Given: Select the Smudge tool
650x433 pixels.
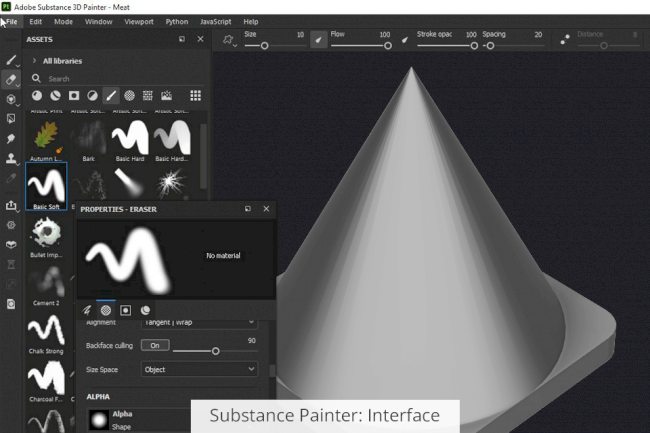Looking at the screenshot, I should click(11, 138).
